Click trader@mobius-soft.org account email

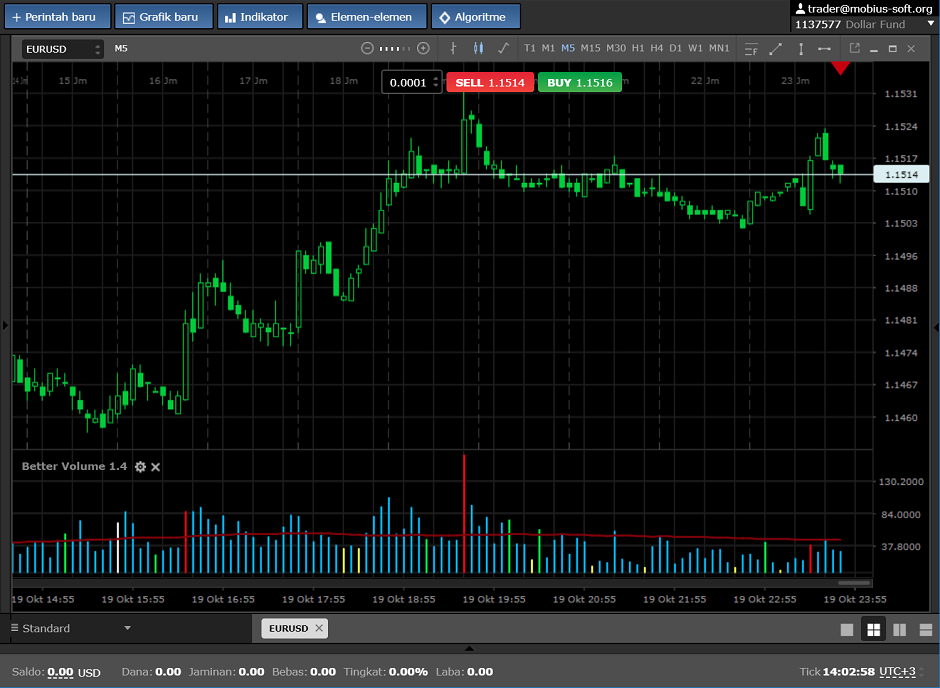click(x=870, y=8)
